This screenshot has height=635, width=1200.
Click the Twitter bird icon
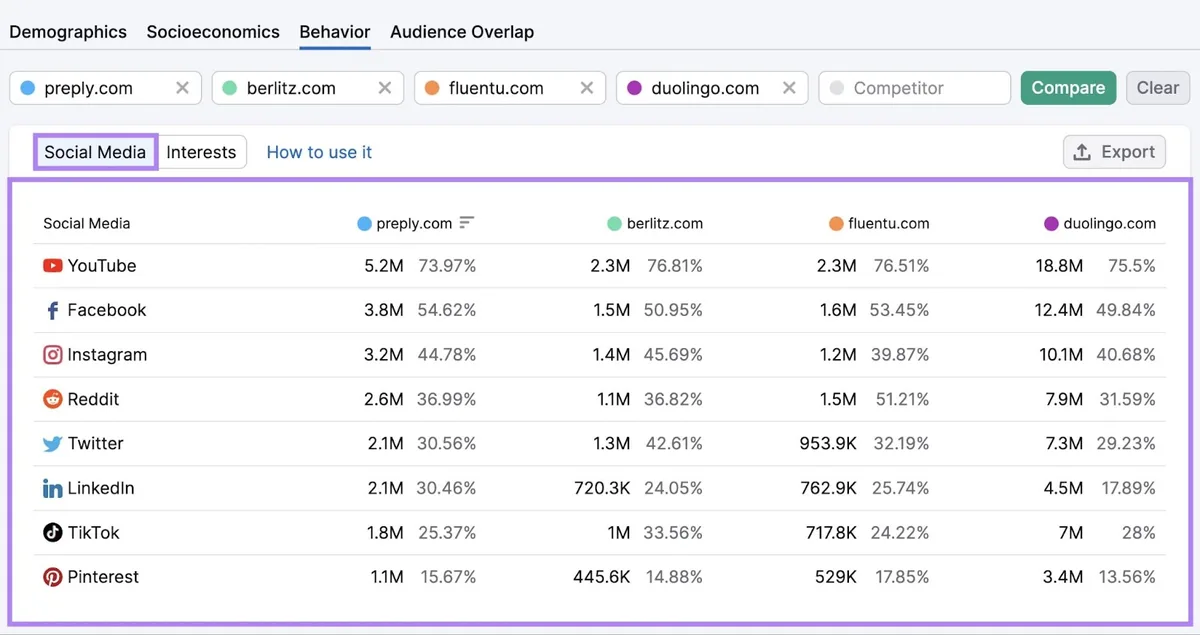click(53, 444)
